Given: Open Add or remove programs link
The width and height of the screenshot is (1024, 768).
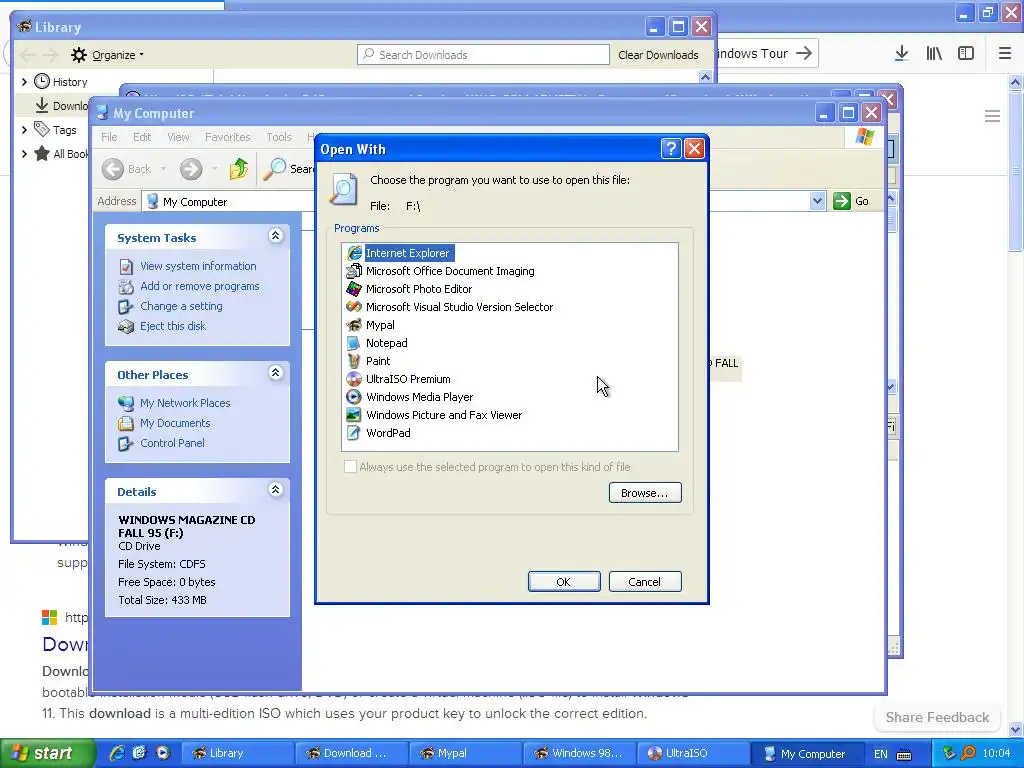Looking at the screenshot, I should point(199,286).
